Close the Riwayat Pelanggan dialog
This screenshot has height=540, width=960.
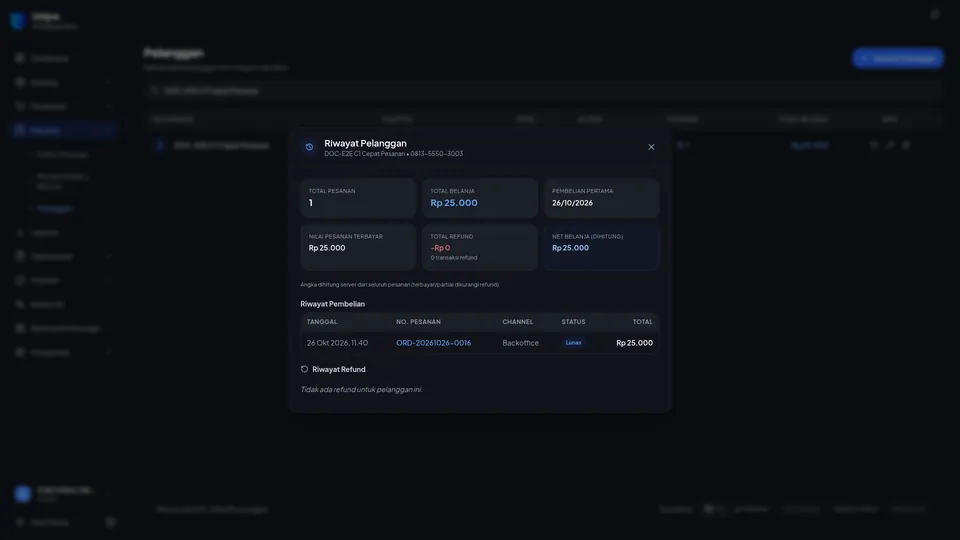coord(651,147)
